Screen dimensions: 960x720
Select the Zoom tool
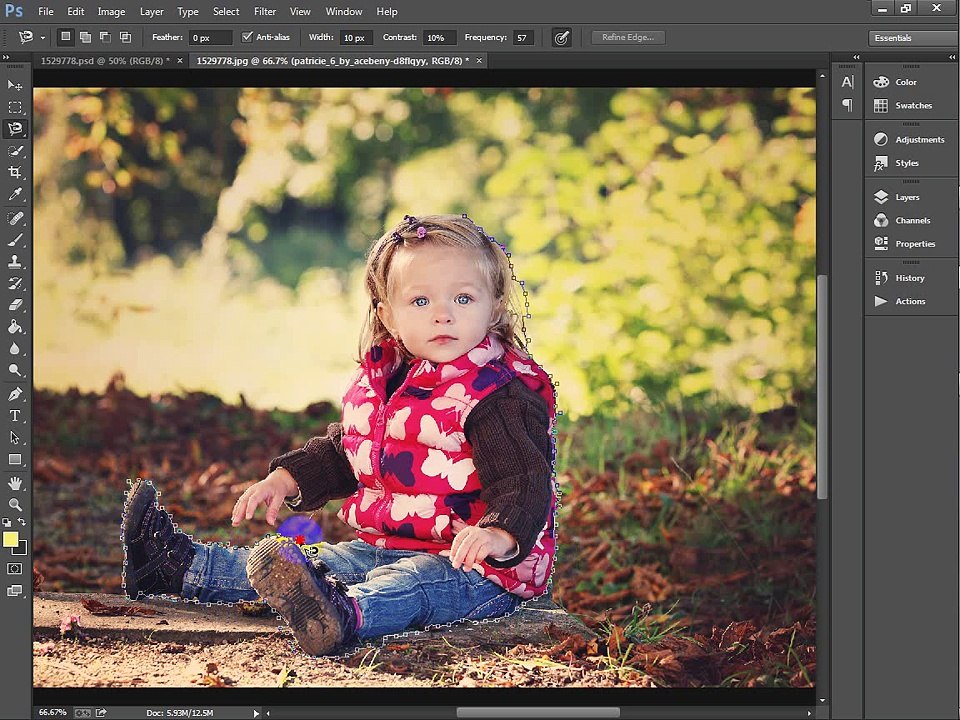15,504
